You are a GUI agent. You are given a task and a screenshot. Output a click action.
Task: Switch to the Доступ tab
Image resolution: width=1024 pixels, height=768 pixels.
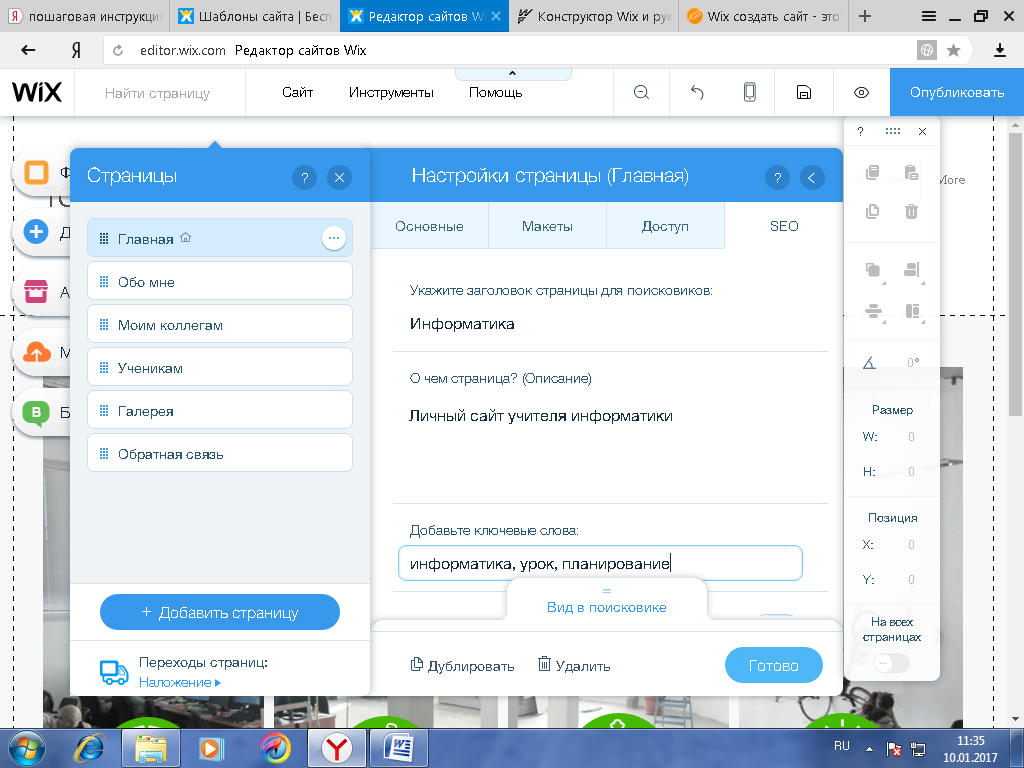(x=665, y=226)
